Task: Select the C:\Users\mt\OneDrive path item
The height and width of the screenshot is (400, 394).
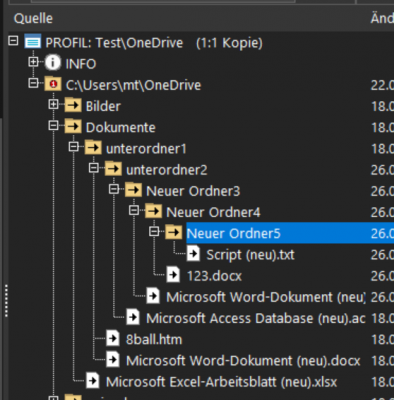Action: 133,85
